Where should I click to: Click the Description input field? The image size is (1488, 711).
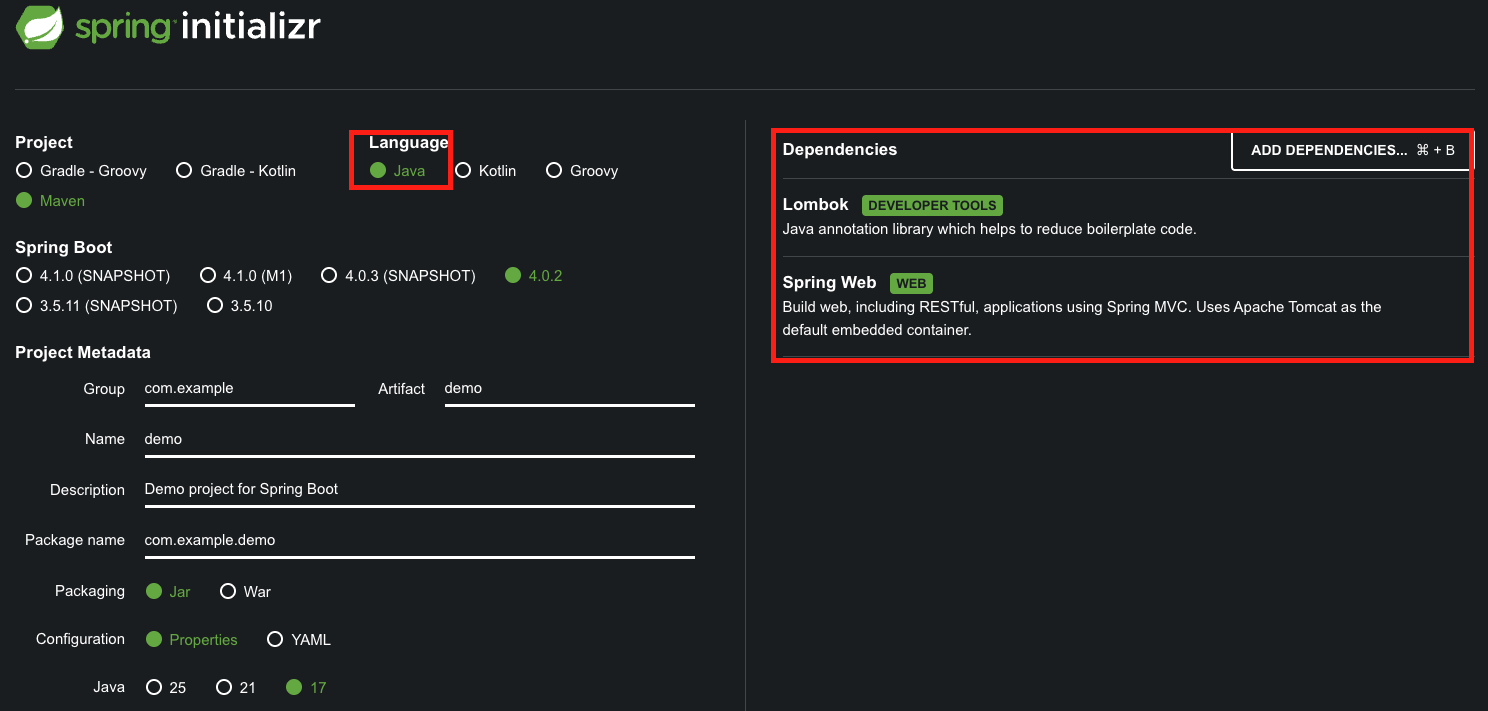pyautogui.click(x=419, y=490)
